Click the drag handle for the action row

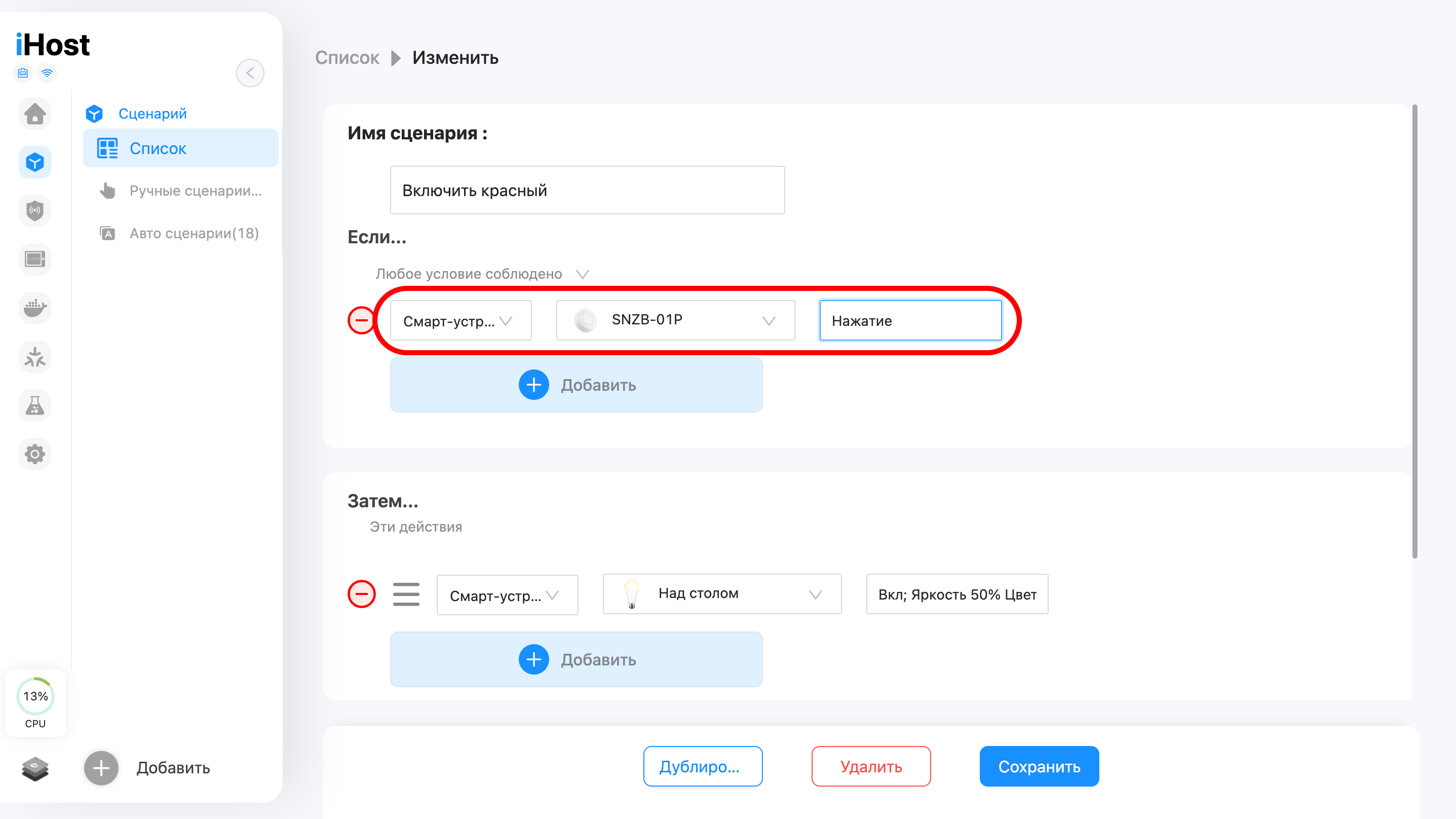[406, 594]
